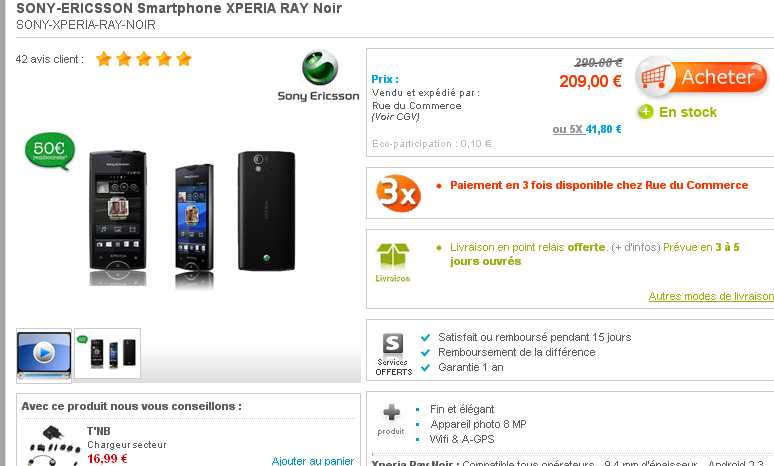Select the three-phones photo thumbnail
The width and height of the screenshot is (774, 466).
click(108, 353)
